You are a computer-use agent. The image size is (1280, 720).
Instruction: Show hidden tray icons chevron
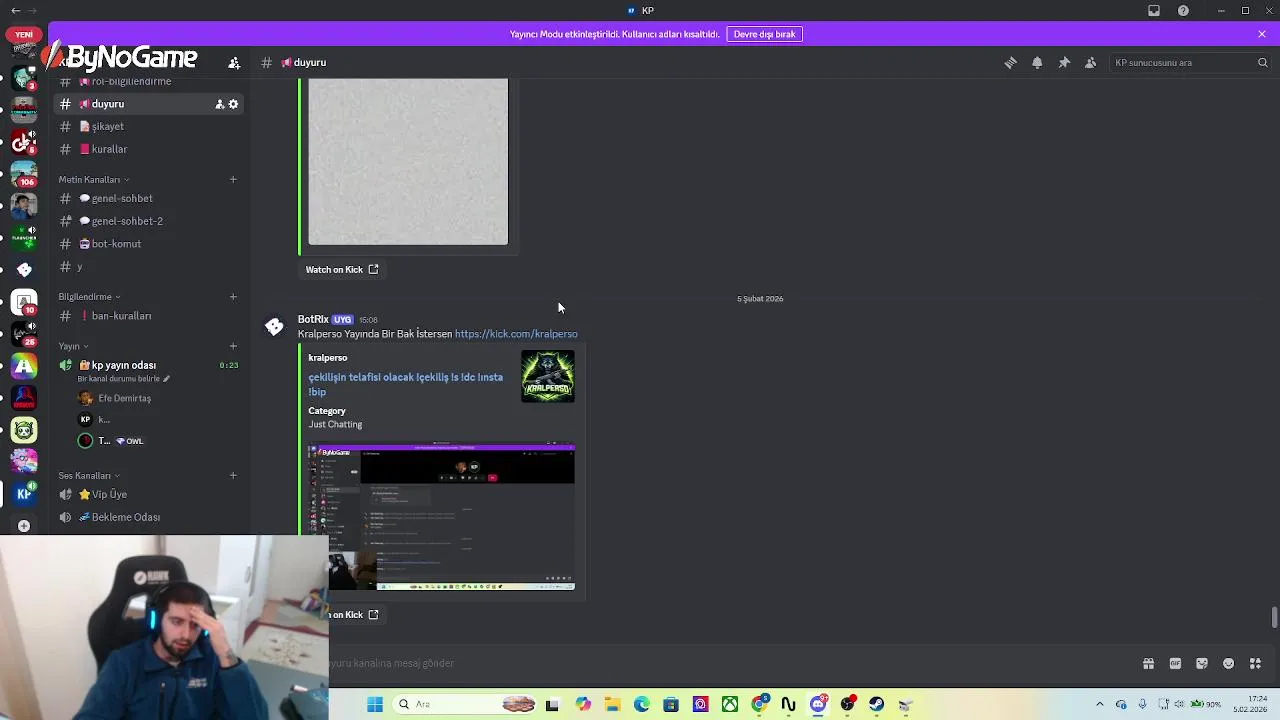click(x=1100, y=704)
